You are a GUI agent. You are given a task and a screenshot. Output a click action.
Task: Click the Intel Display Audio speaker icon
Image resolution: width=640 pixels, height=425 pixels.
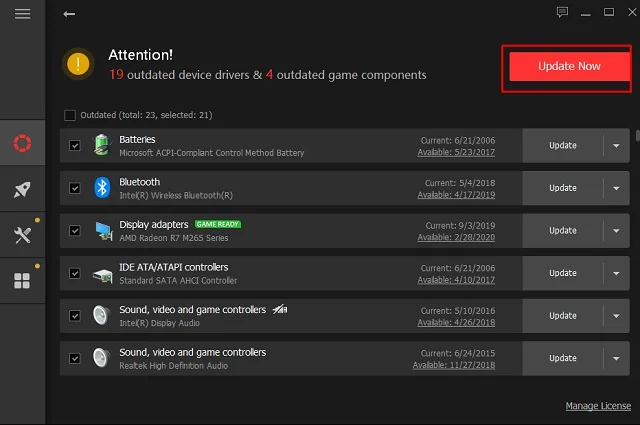[x=101, y=316]
